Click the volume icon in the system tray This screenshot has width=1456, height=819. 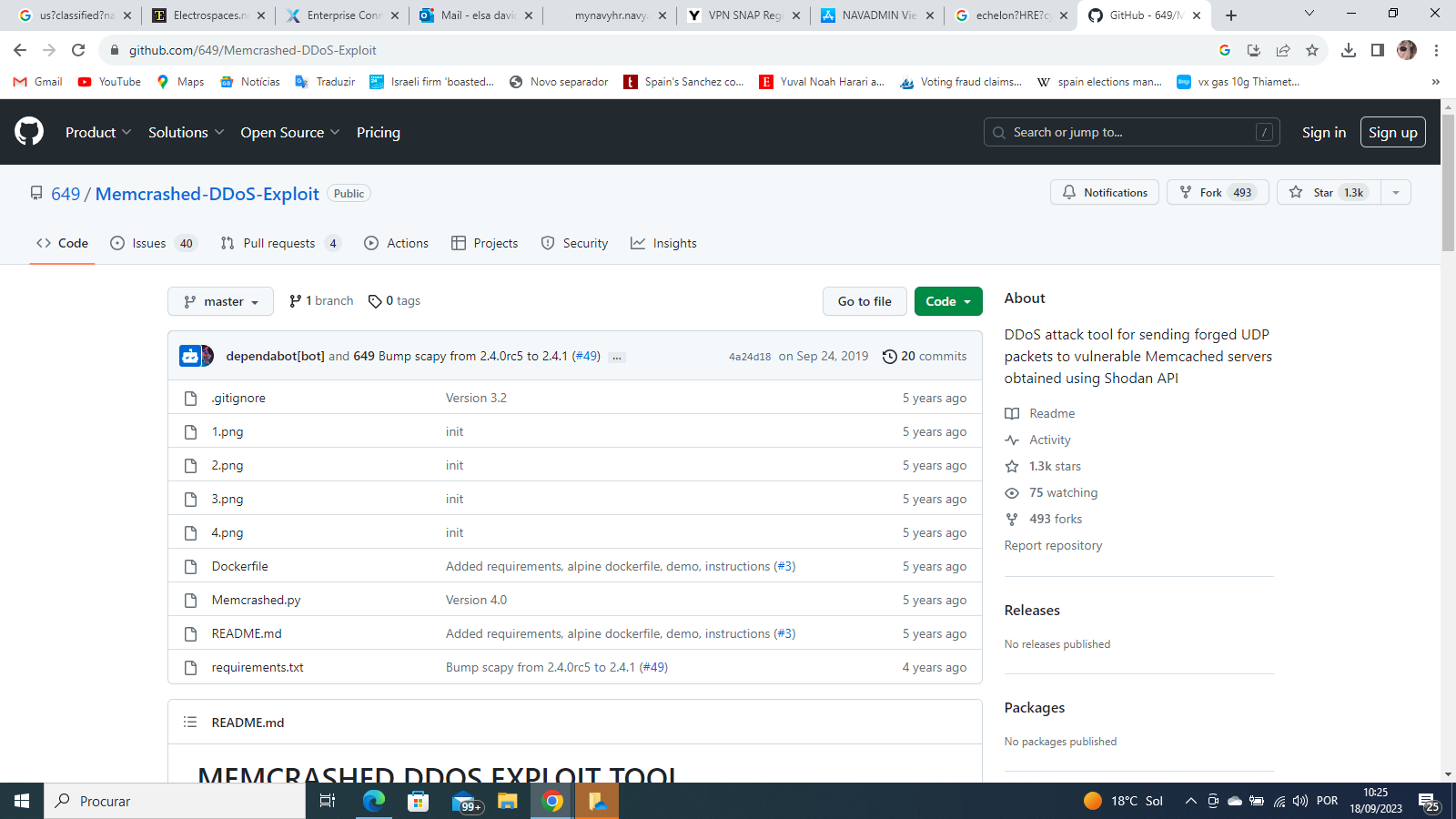[1300, 801]
